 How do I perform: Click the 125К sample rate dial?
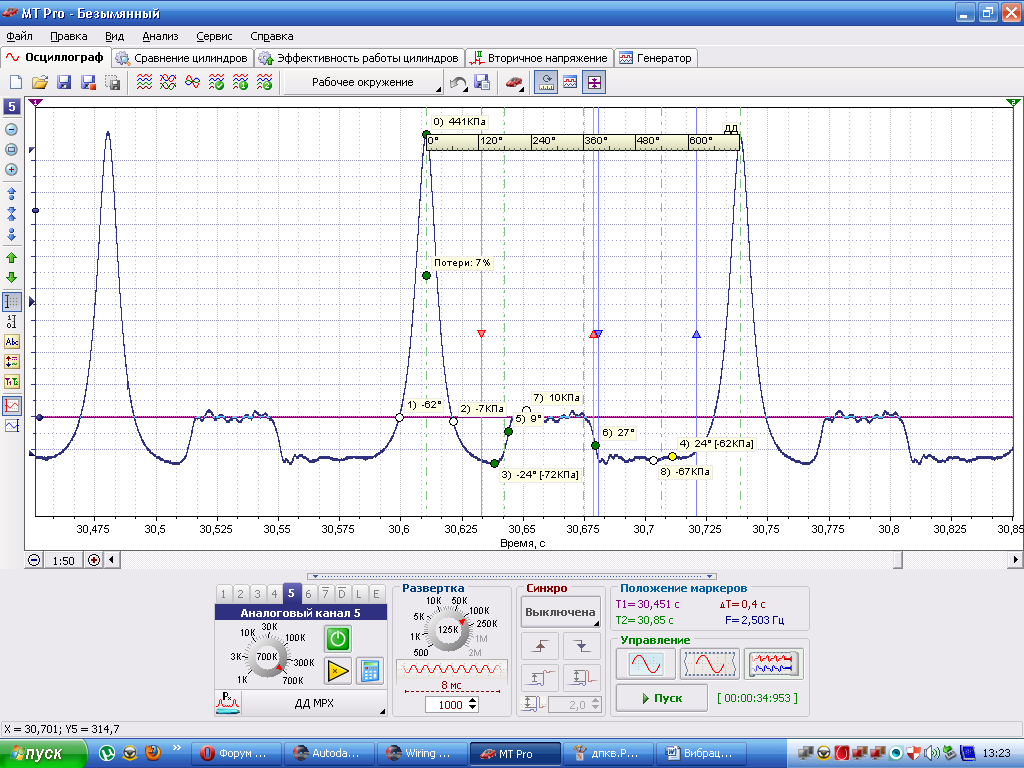(x=448, y=630)
